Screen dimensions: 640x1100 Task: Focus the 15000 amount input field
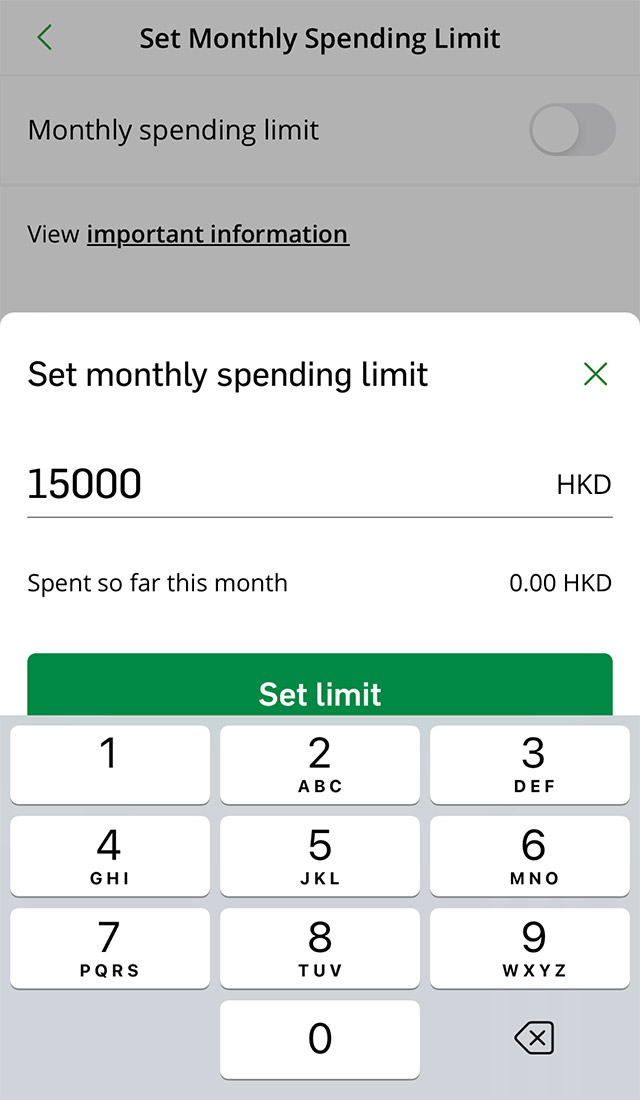coord(280,484)
